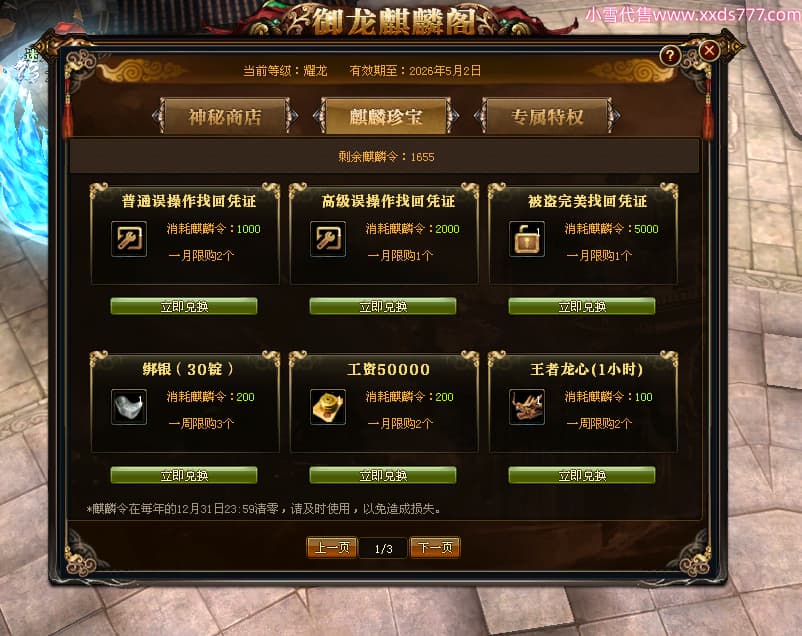Image resolution: width=802 pixels, height=636 pixels.
Task: Select the 工资50000 gold coin icon
Action: click(x=328, y=407)
